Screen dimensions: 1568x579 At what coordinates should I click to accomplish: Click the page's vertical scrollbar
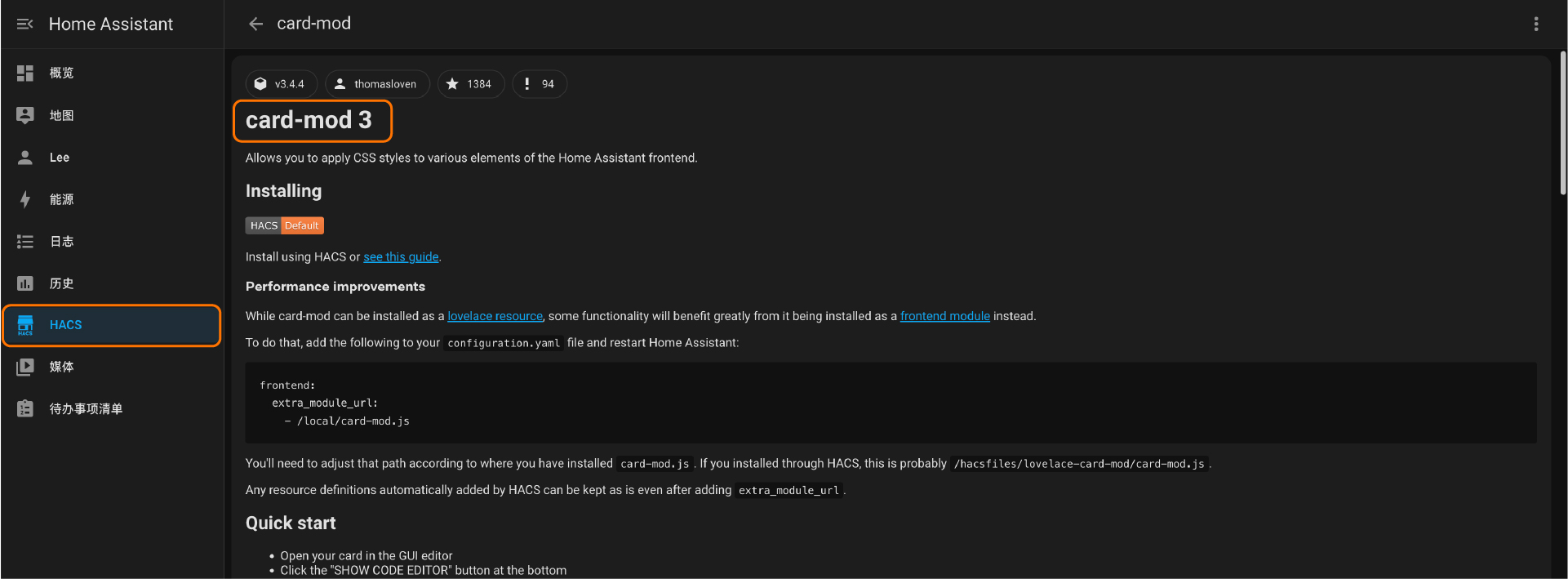tap(1562, 122)
